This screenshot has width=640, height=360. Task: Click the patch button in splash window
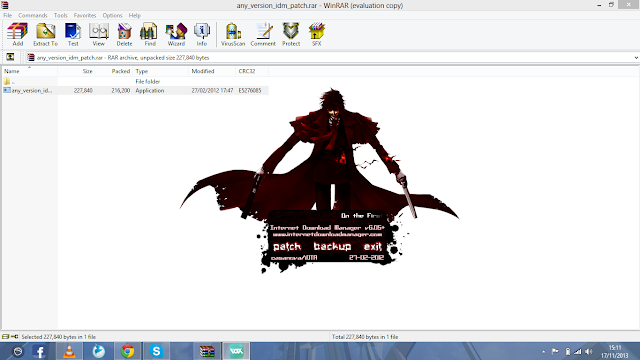pyautogui.click(x=287, y=247)
